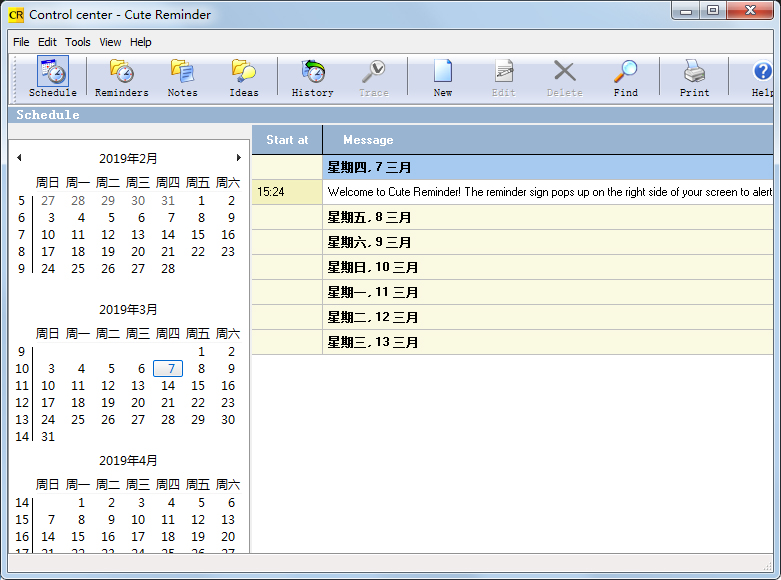
Task: Select March 31 in the calendar
Action: [48, 436]
